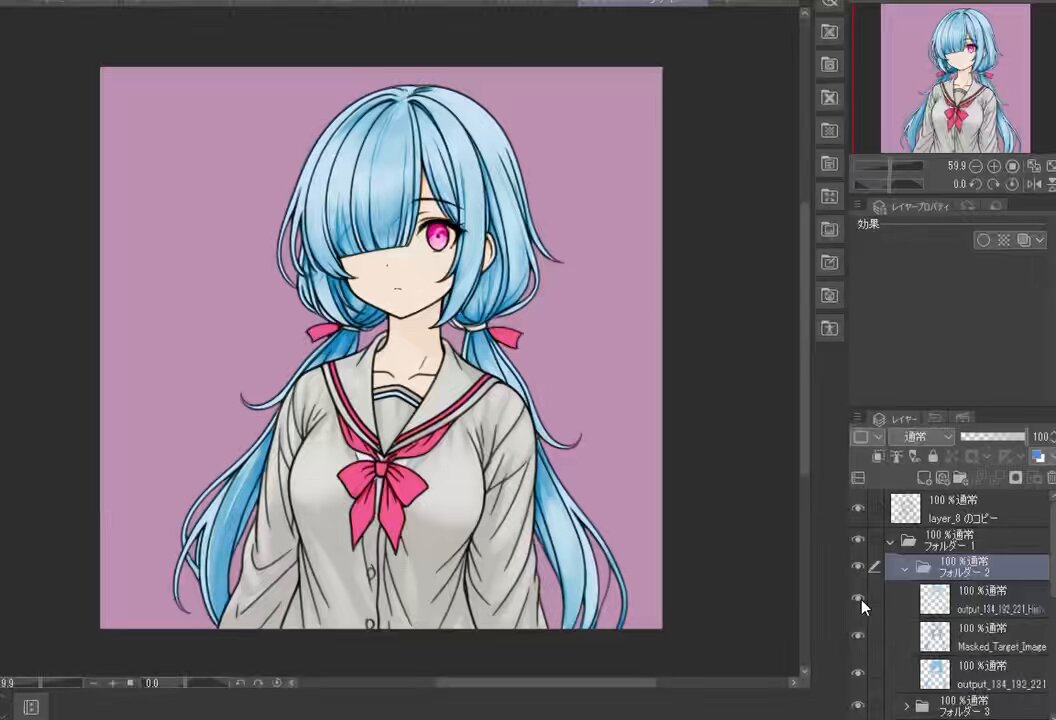Image resolution: width=1056 pixels, height=720 pixels.
Task: Open palette color dropdown beside blend mode
Action: click(x=868, y=436)
